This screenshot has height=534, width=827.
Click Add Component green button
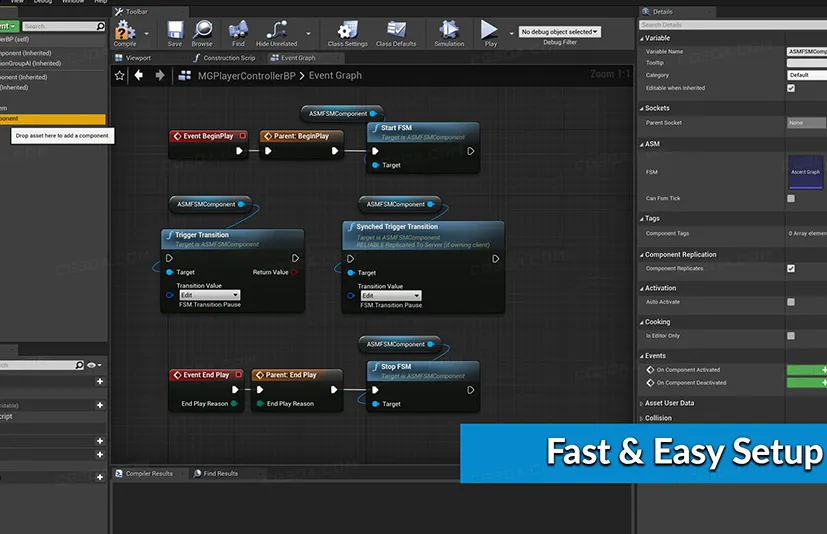9,26
